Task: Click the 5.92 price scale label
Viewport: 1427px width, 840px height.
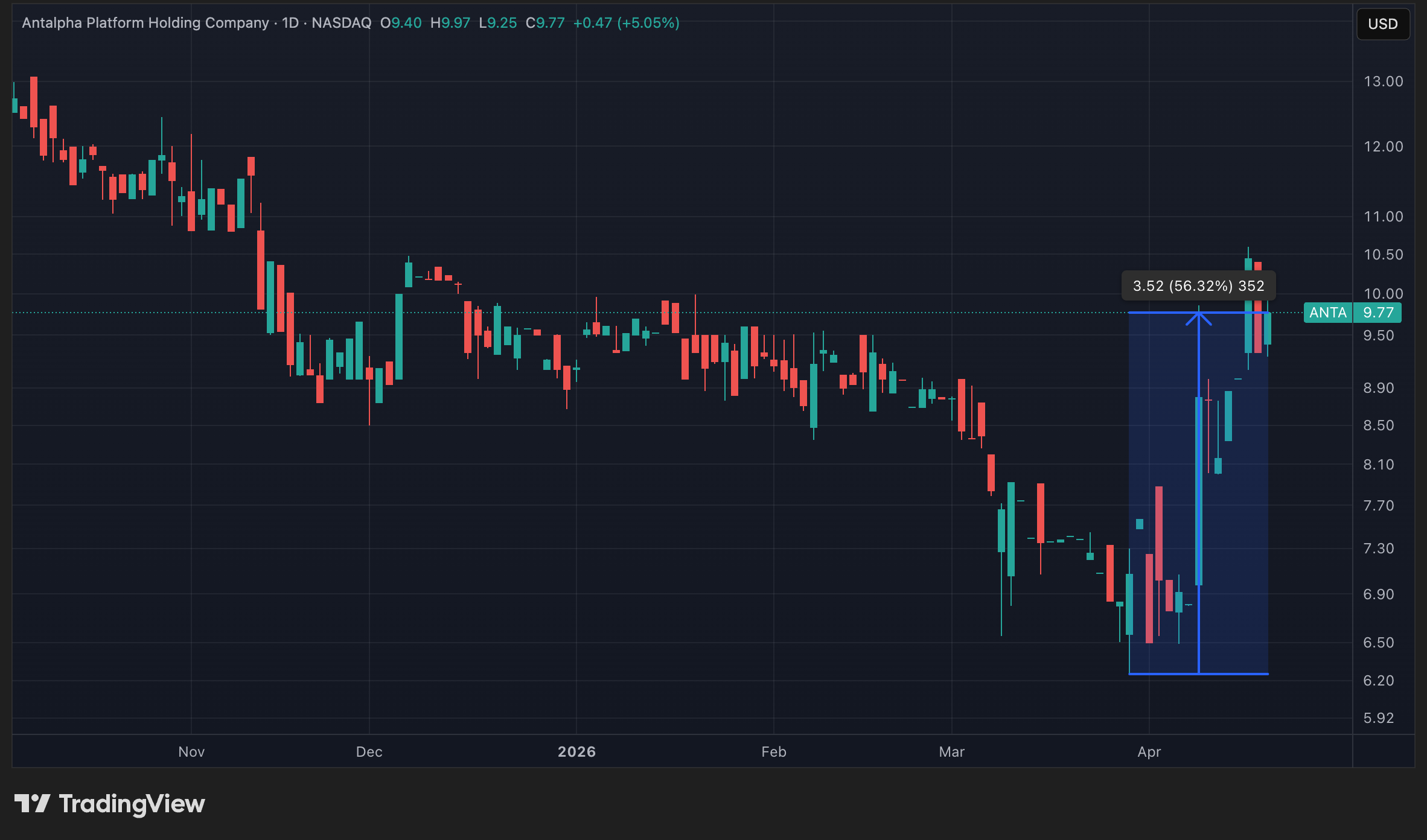Action: (x=1378, y=718)
